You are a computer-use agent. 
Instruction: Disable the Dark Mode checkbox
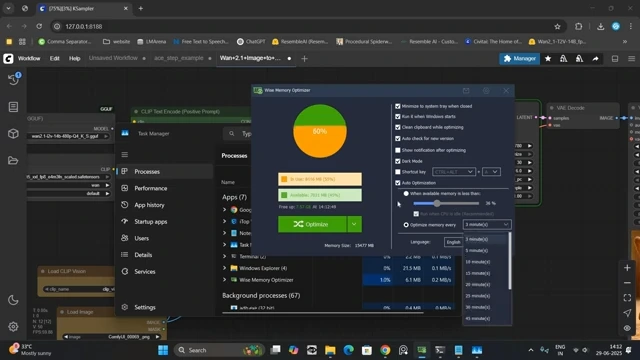pyautogui.click(x=398, y=161)
